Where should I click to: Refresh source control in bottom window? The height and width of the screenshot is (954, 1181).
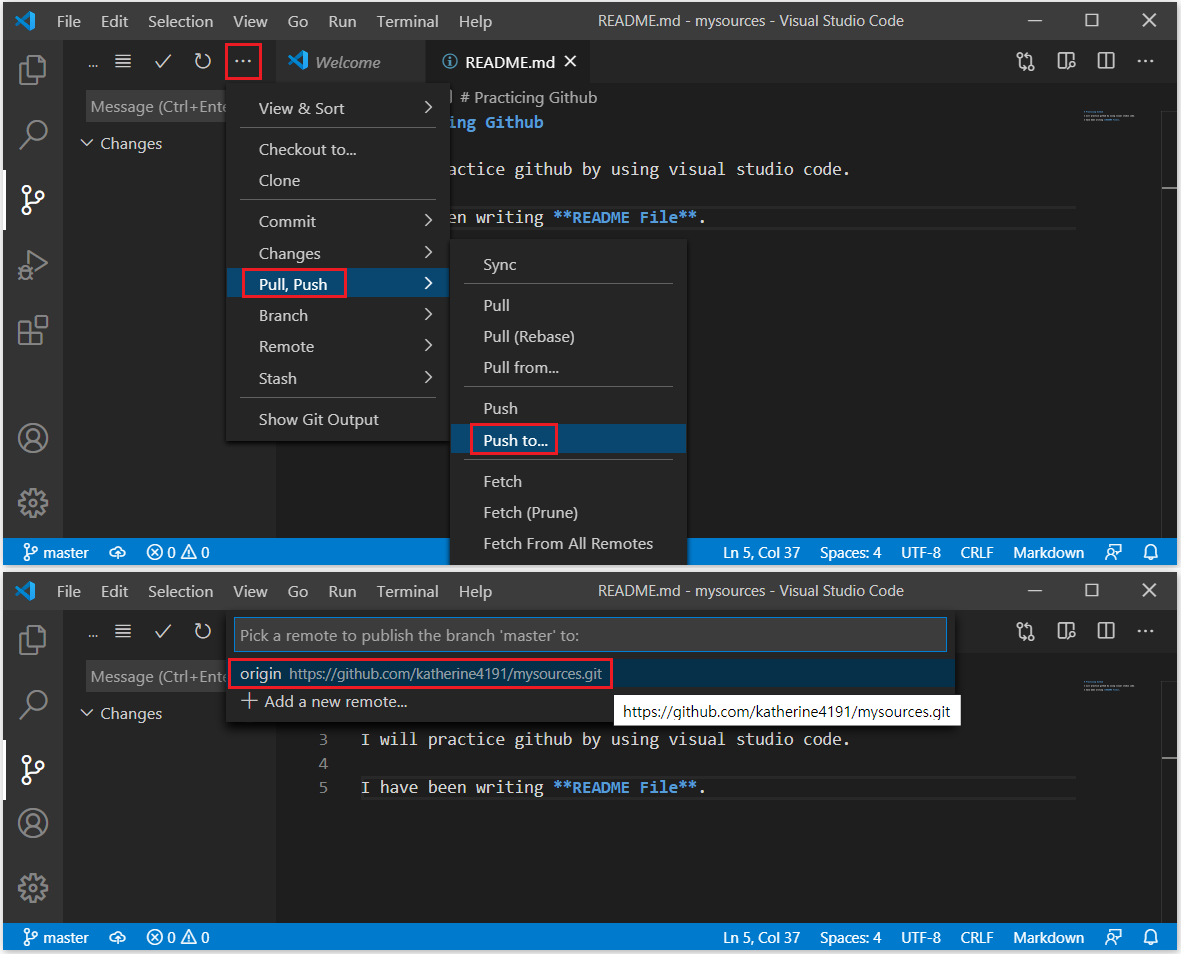(203, 632)
